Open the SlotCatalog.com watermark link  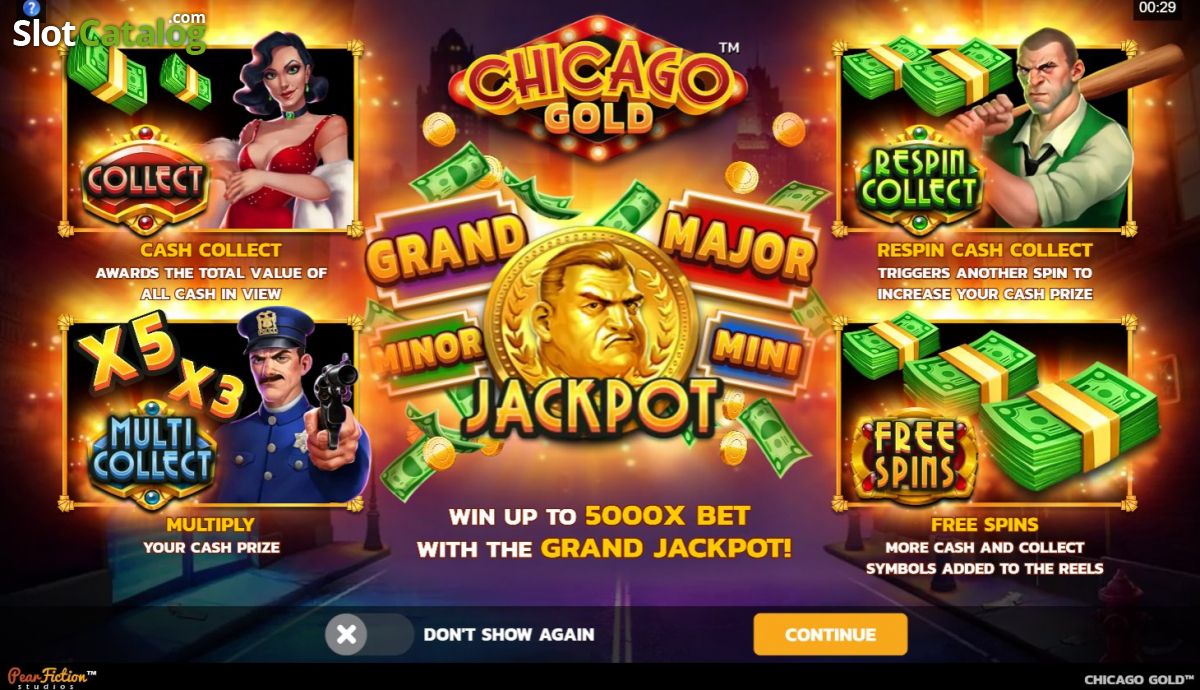[108, 32]
